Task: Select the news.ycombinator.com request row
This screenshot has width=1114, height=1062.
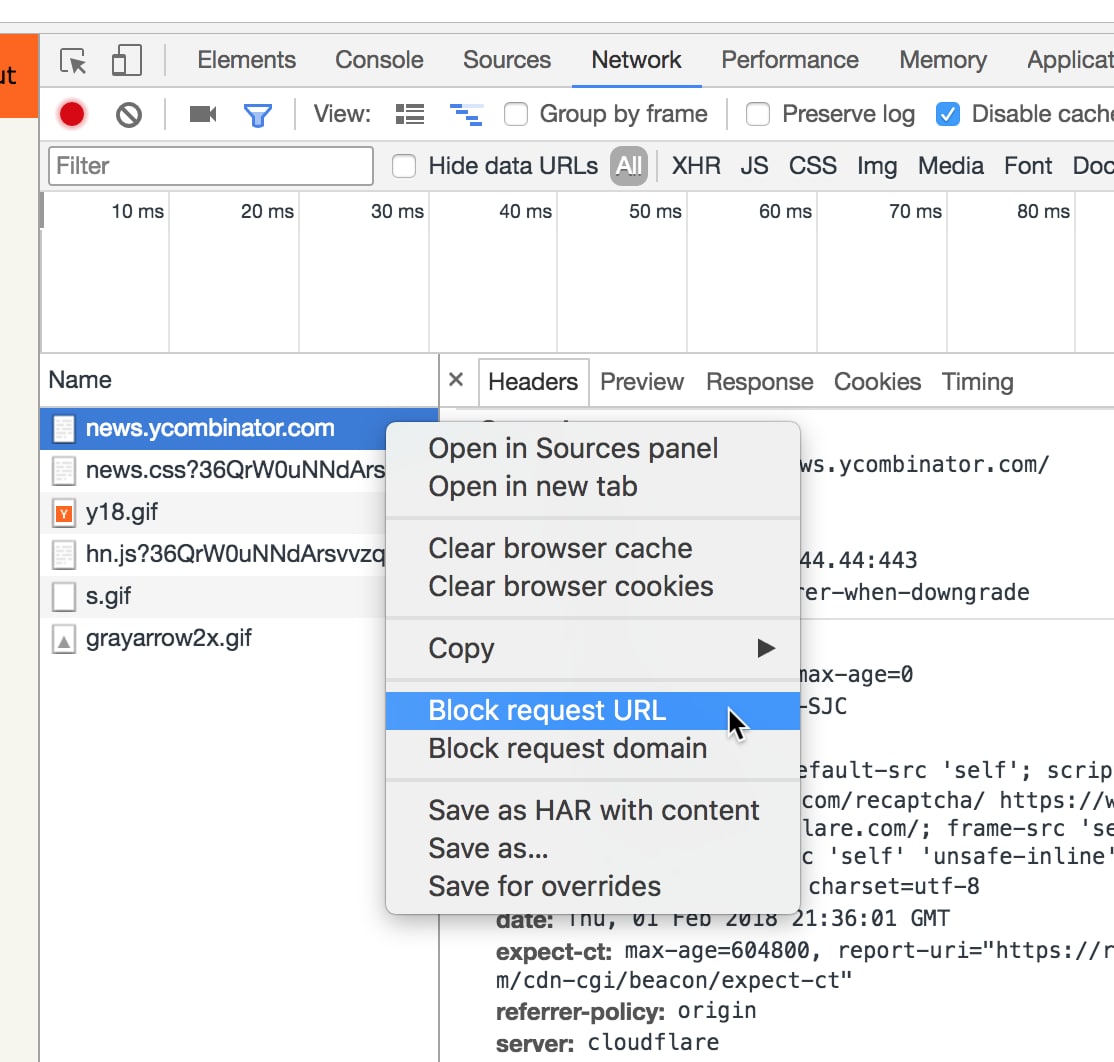Action: click(239, 428)
